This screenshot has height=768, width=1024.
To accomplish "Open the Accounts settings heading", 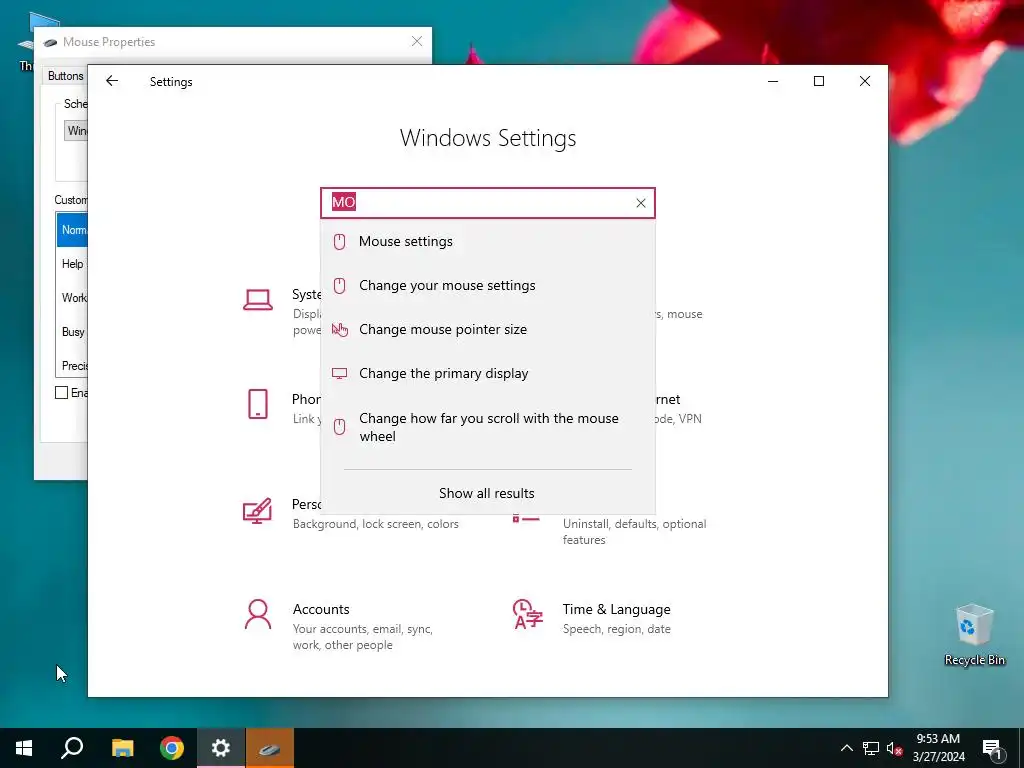I will click(321, 609).
